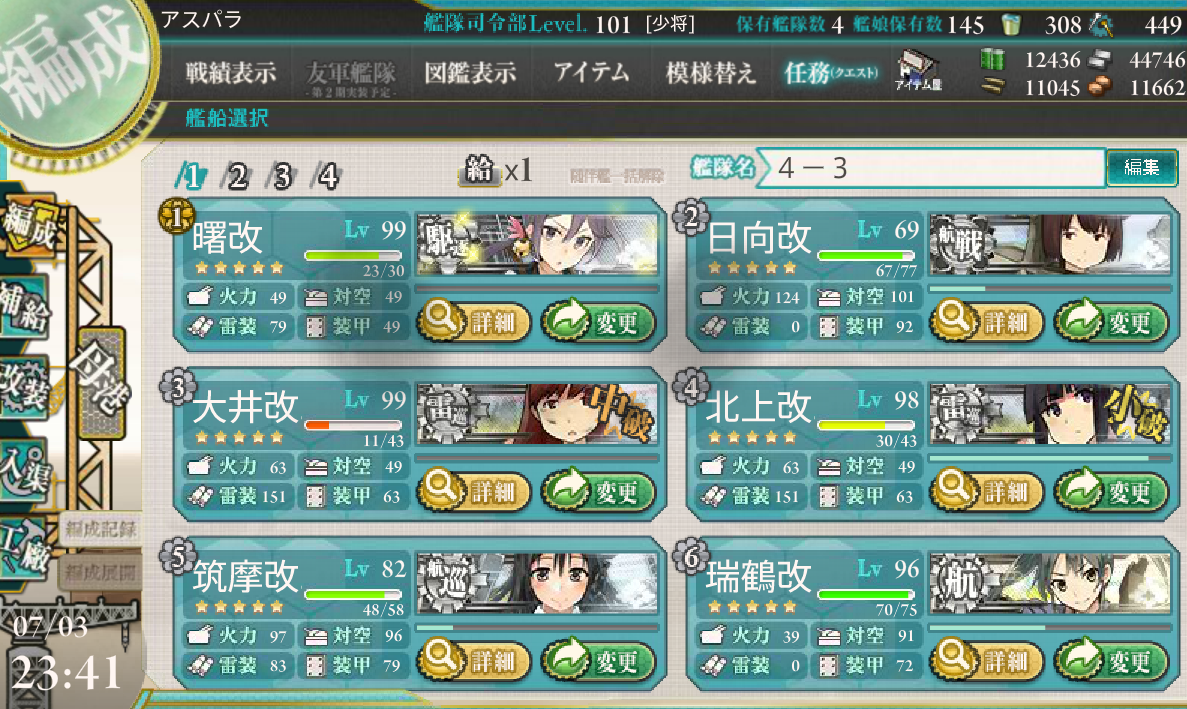
Task: Go to the 入渠 docking sidebar icon
Action: point(24,469)
